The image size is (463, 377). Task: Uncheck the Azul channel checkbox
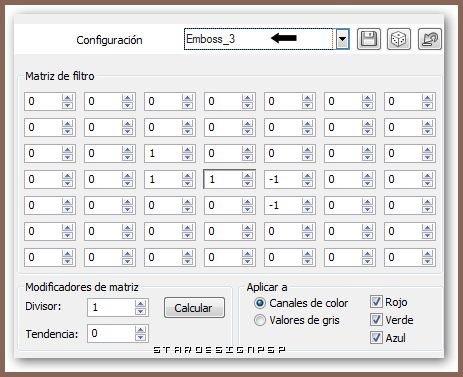click(376, 338)
